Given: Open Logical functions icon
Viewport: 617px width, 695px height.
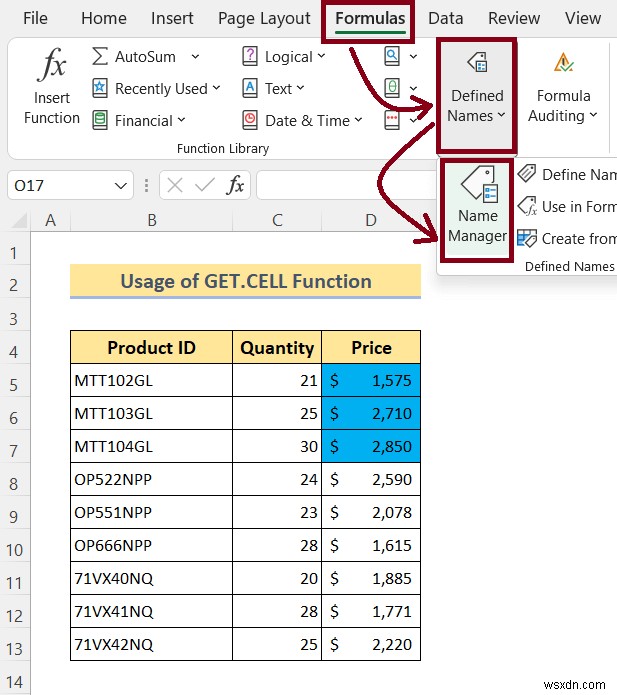Looking at the screenshot, I should tap(250, 56).
